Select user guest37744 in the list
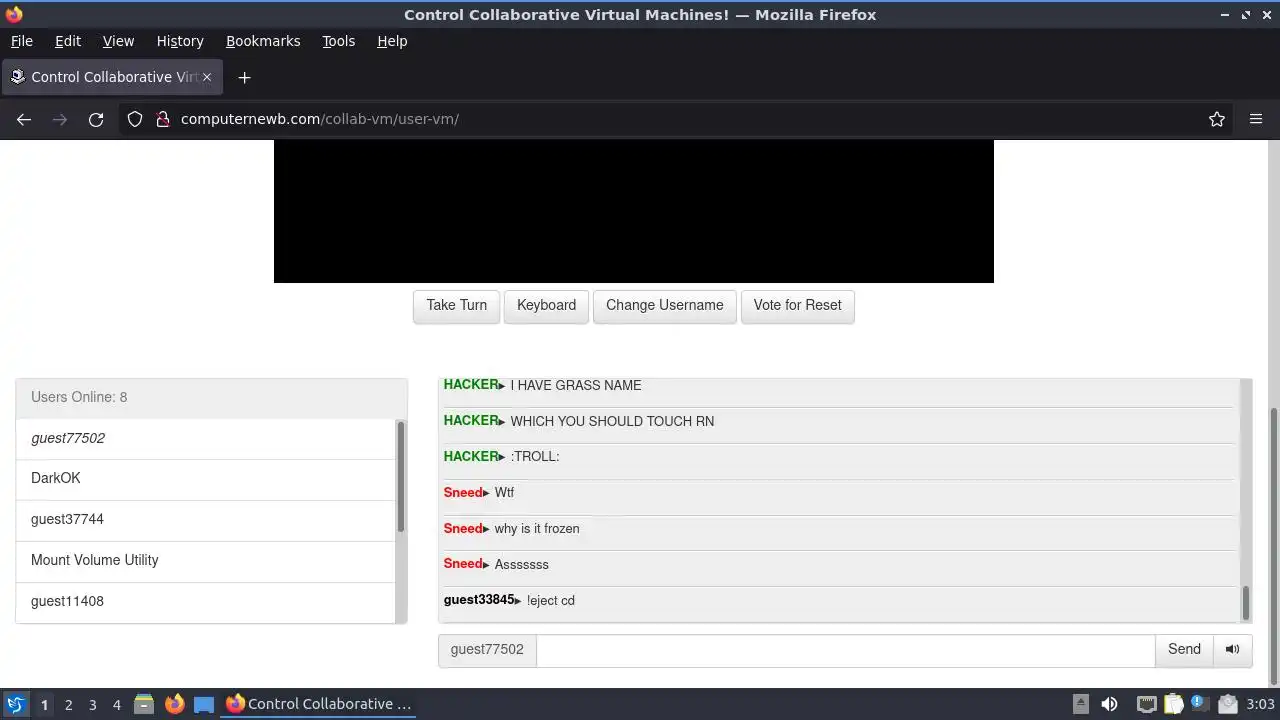The height and width of the screenshot is (720, 1280). pos(206,520)
